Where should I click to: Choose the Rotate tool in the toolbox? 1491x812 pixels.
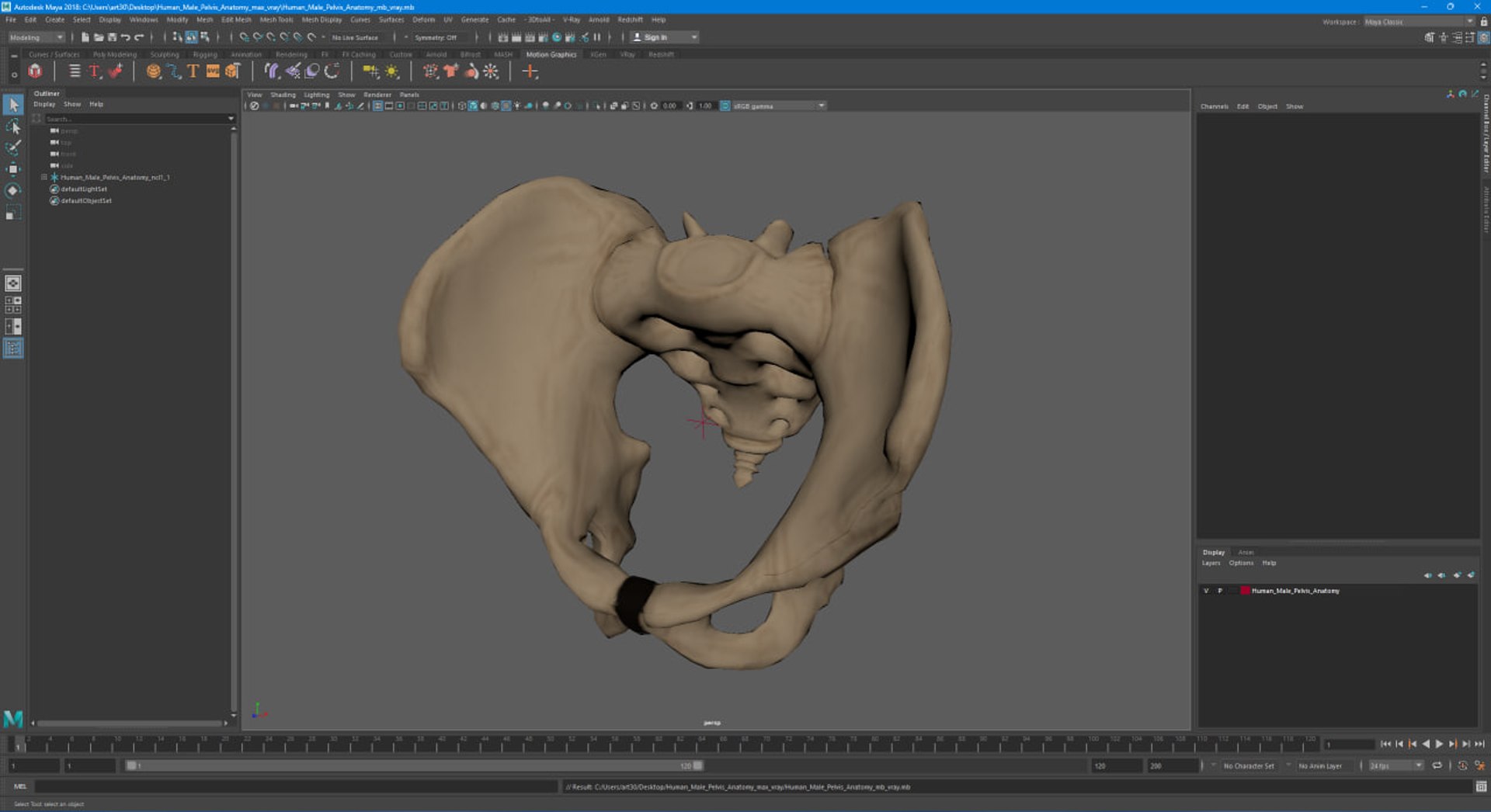pos(13,191)
